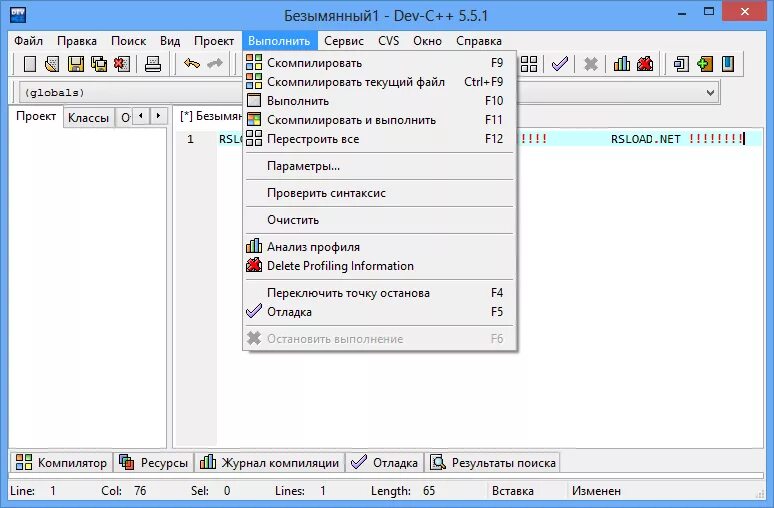Choose Отладка F5 in the dropdown menu

coord(380,312)
